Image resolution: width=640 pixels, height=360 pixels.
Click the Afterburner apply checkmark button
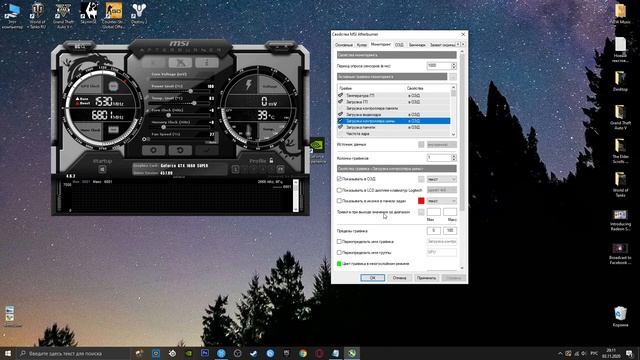tap(206, 150)
